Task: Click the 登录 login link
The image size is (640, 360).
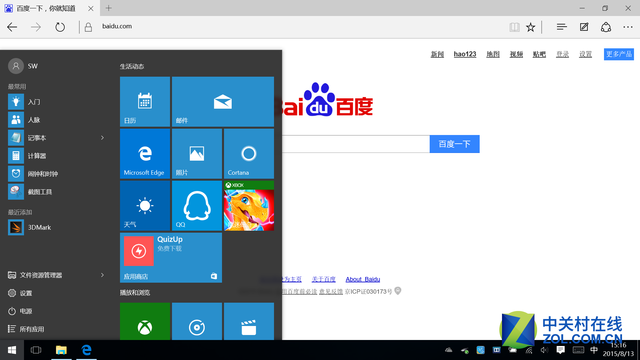Action: point(562,54)
